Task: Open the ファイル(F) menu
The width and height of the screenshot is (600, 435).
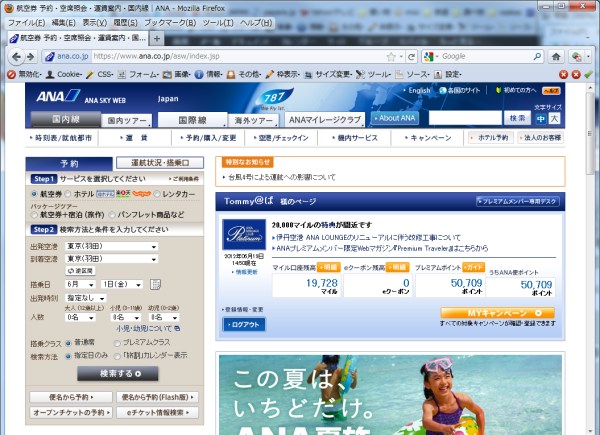Action: tap(26, 23)
